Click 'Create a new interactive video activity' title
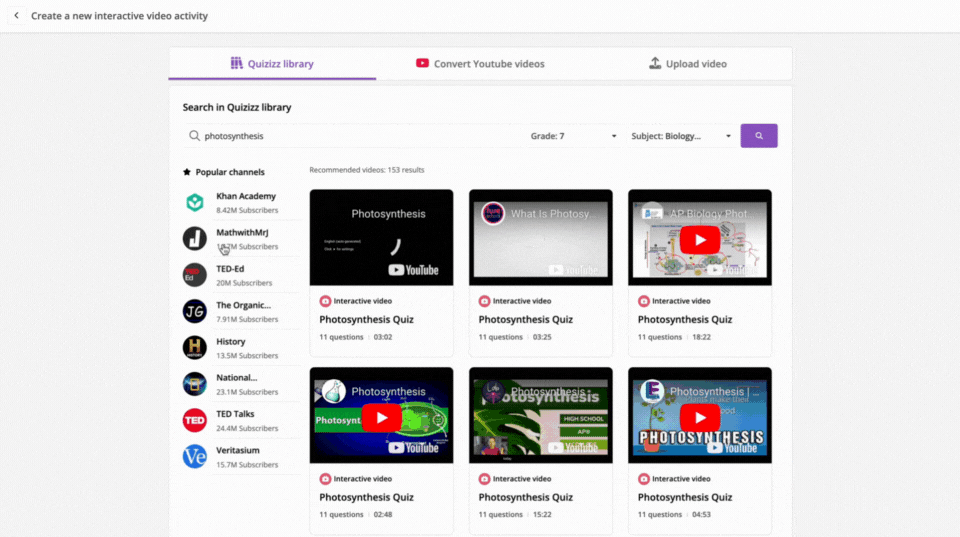Screen dimensions: 960x537 119,16
